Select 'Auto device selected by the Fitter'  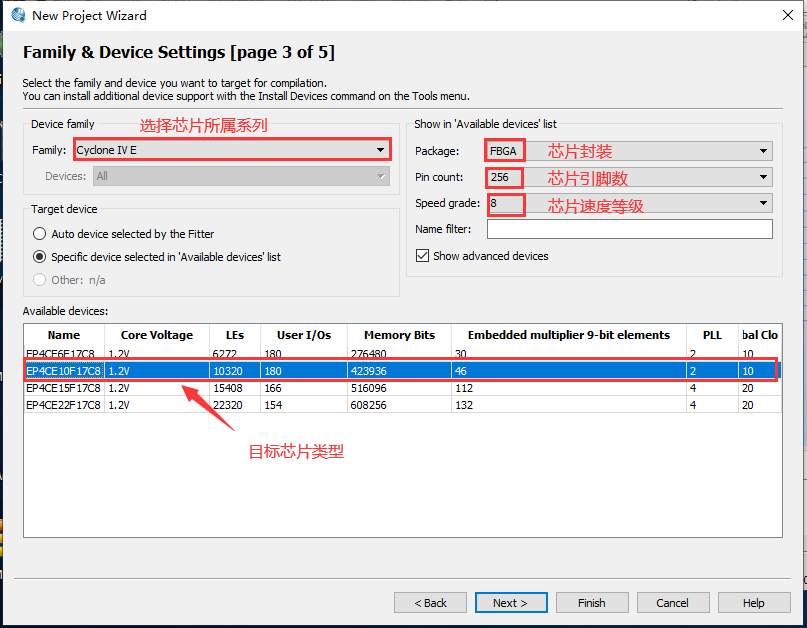pos(40,234)
